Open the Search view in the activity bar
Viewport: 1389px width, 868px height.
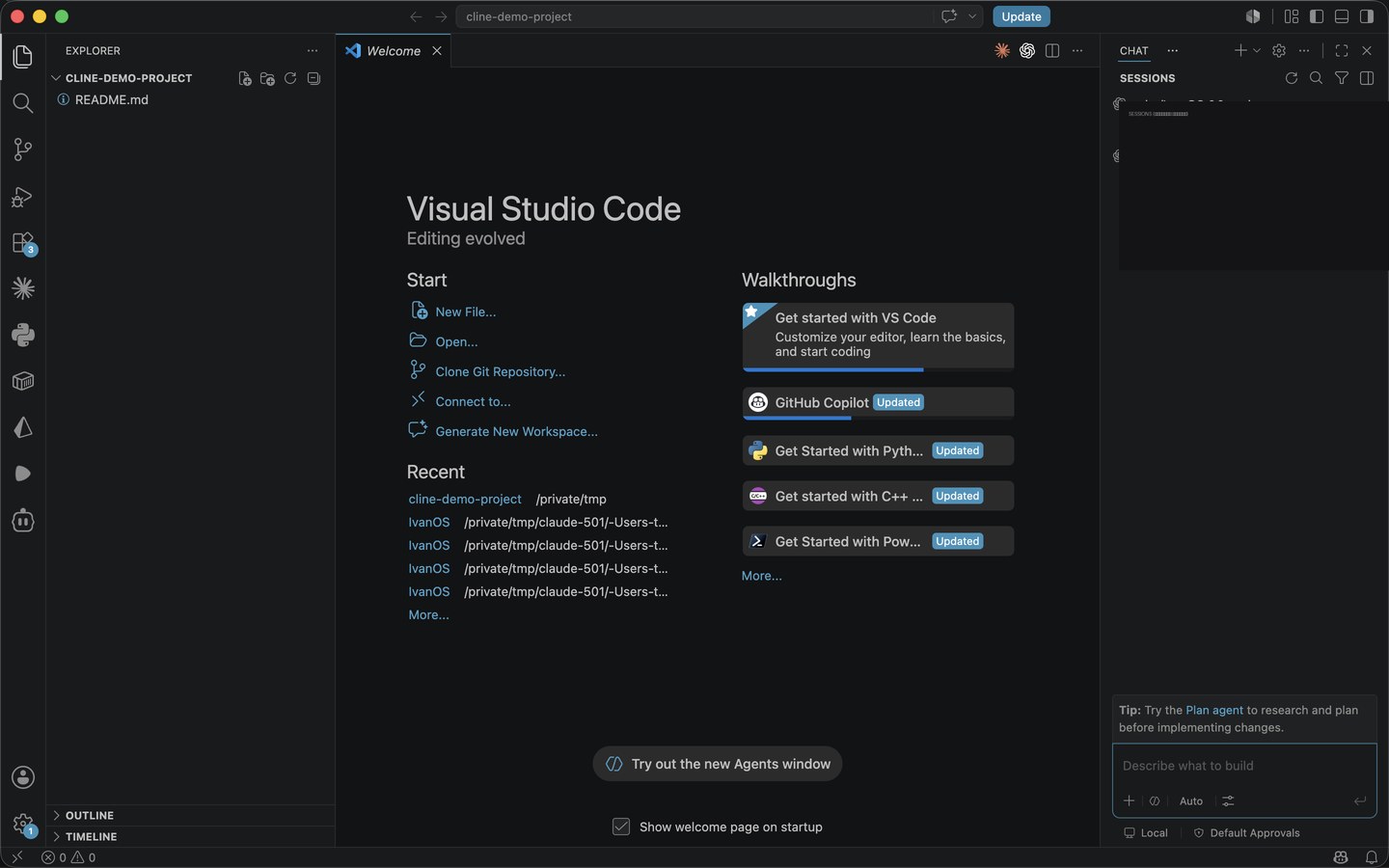(22, 102)
